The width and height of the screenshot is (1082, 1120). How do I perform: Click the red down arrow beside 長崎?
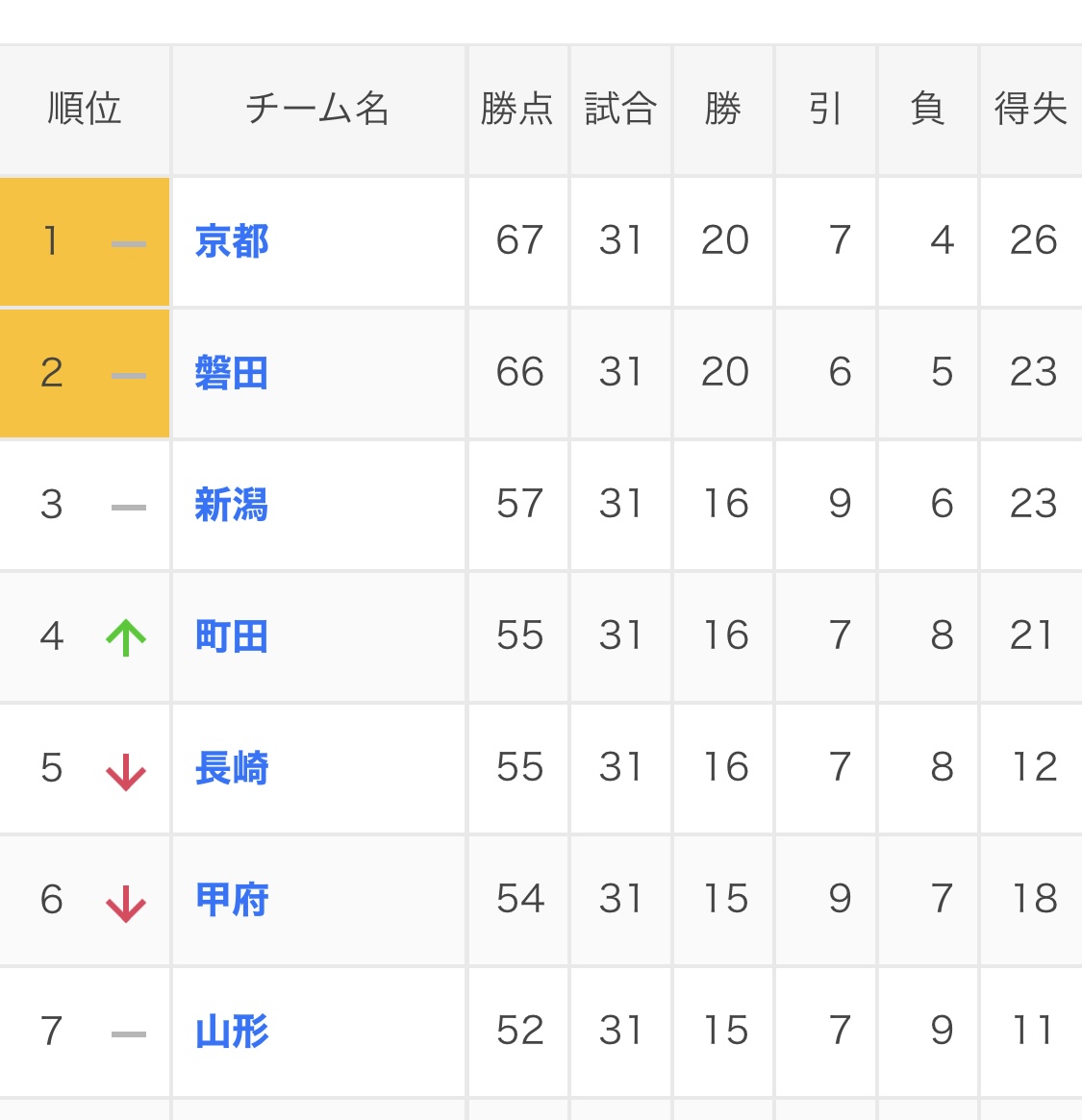[126, 771]
